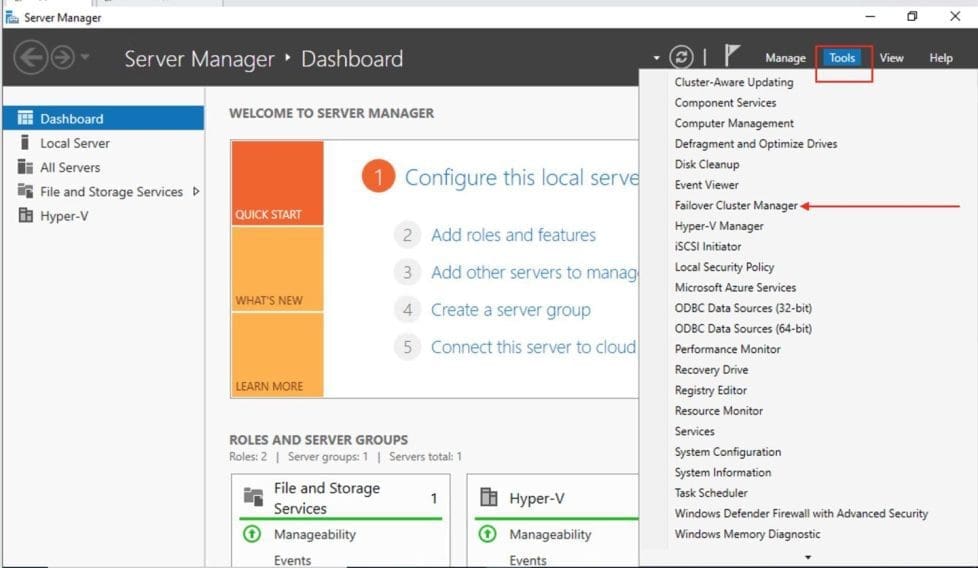Click the Create a server group link
The height and width of the screenshot is (568, 978).
(510, 310)
